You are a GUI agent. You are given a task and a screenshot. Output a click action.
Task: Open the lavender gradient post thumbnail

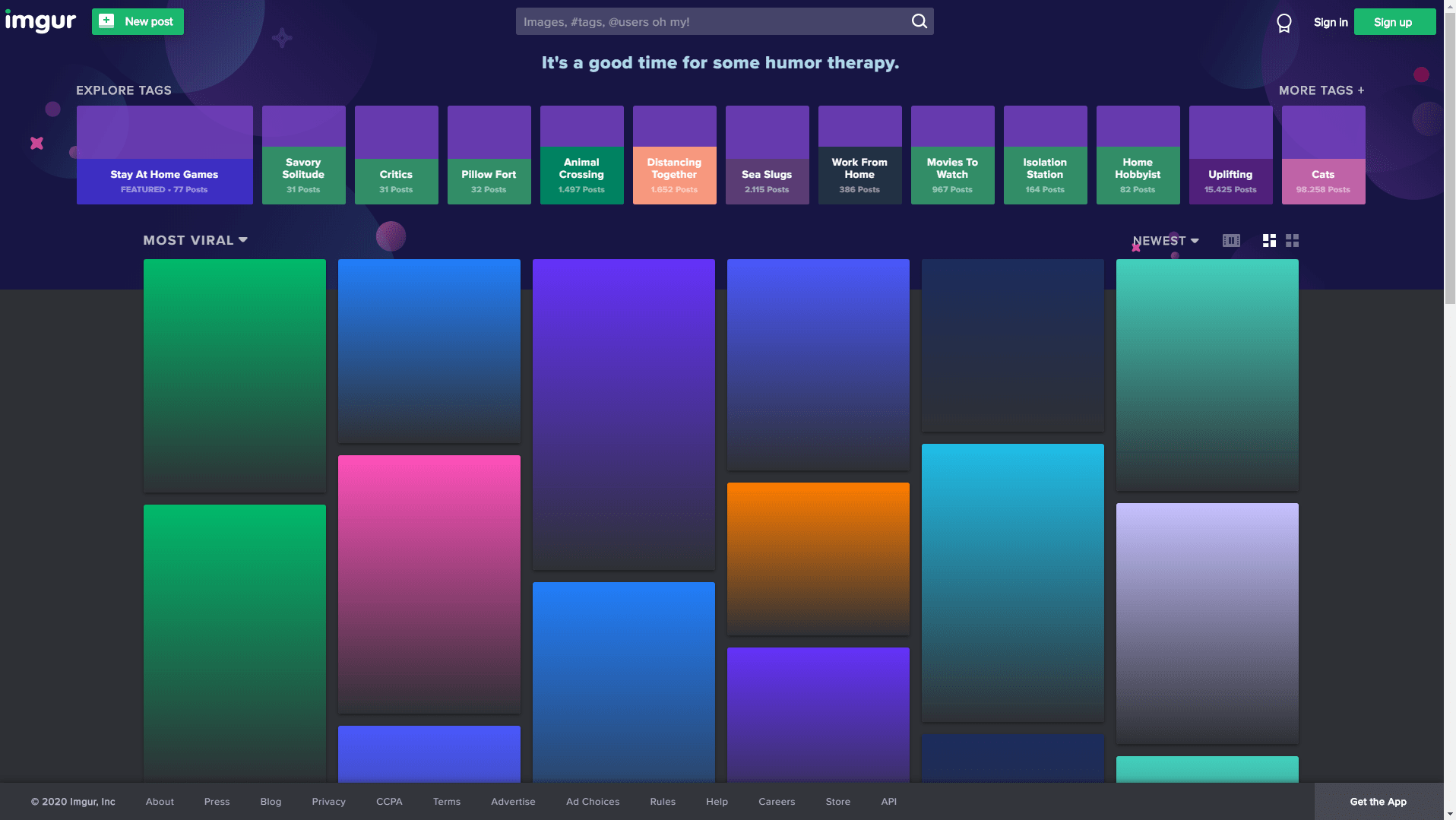pos(1208,623)
